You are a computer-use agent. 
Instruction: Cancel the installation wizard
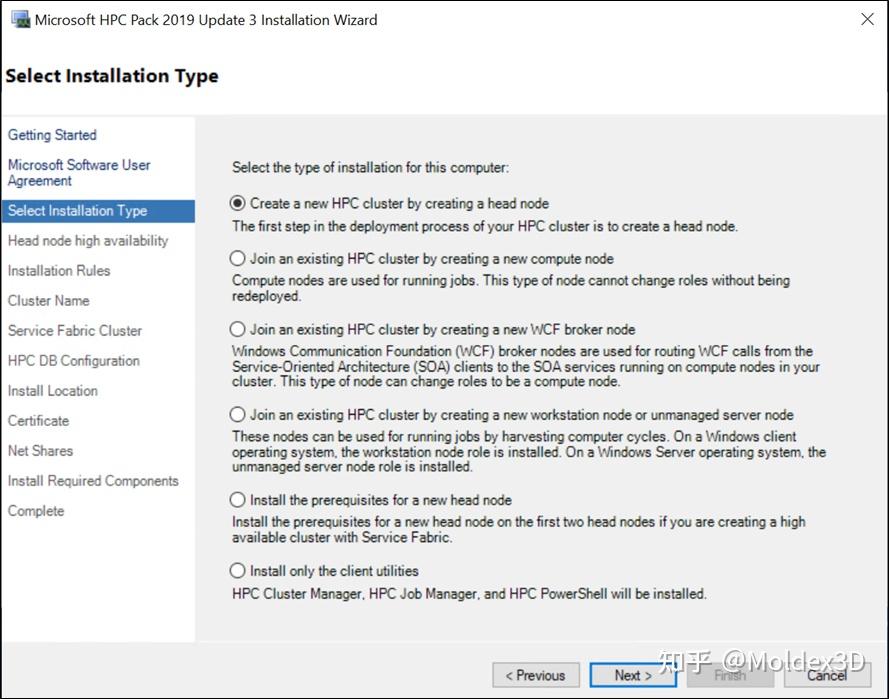[x=827, y=675]
